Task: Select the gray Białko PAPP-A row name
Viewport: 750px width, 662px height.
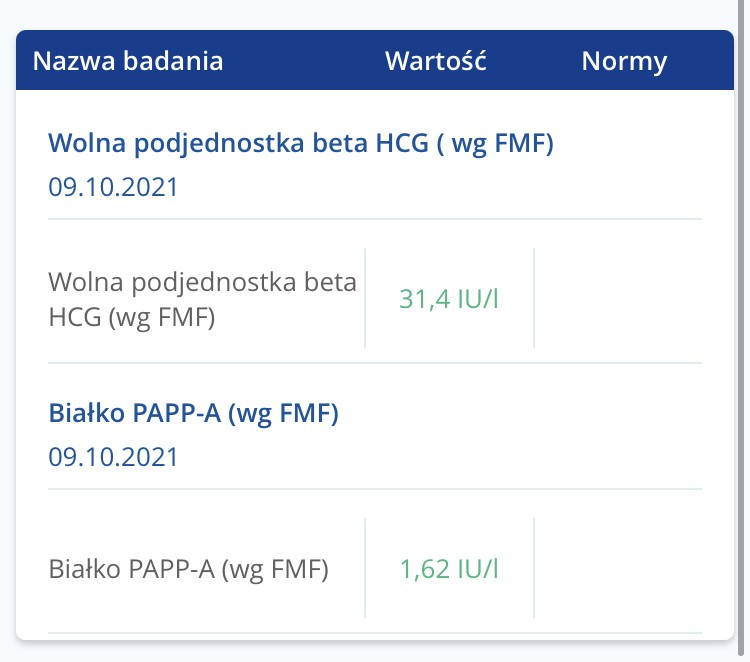Action: point(189,570)
